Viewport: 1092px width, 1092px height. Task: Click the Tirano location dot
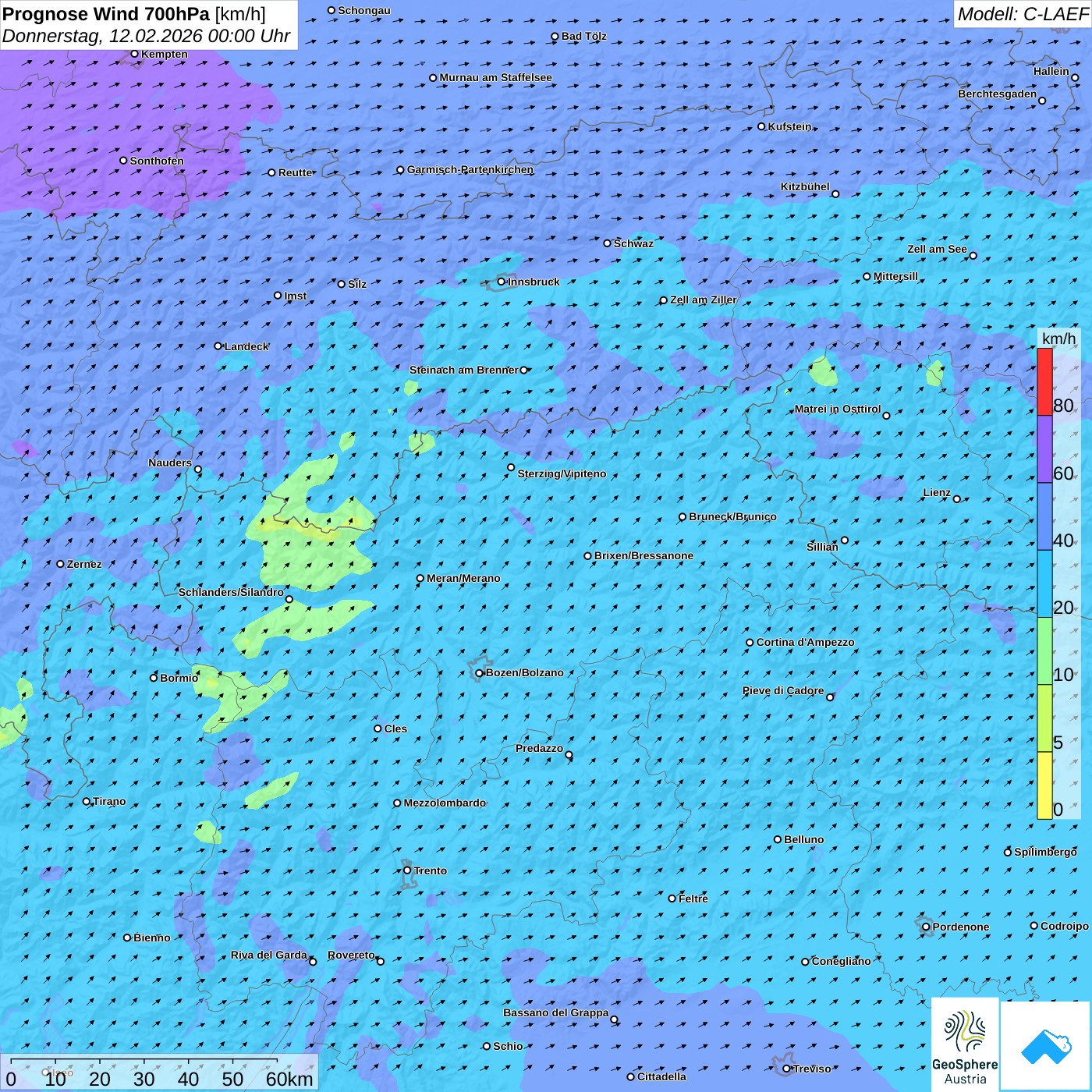coord(87,801)
